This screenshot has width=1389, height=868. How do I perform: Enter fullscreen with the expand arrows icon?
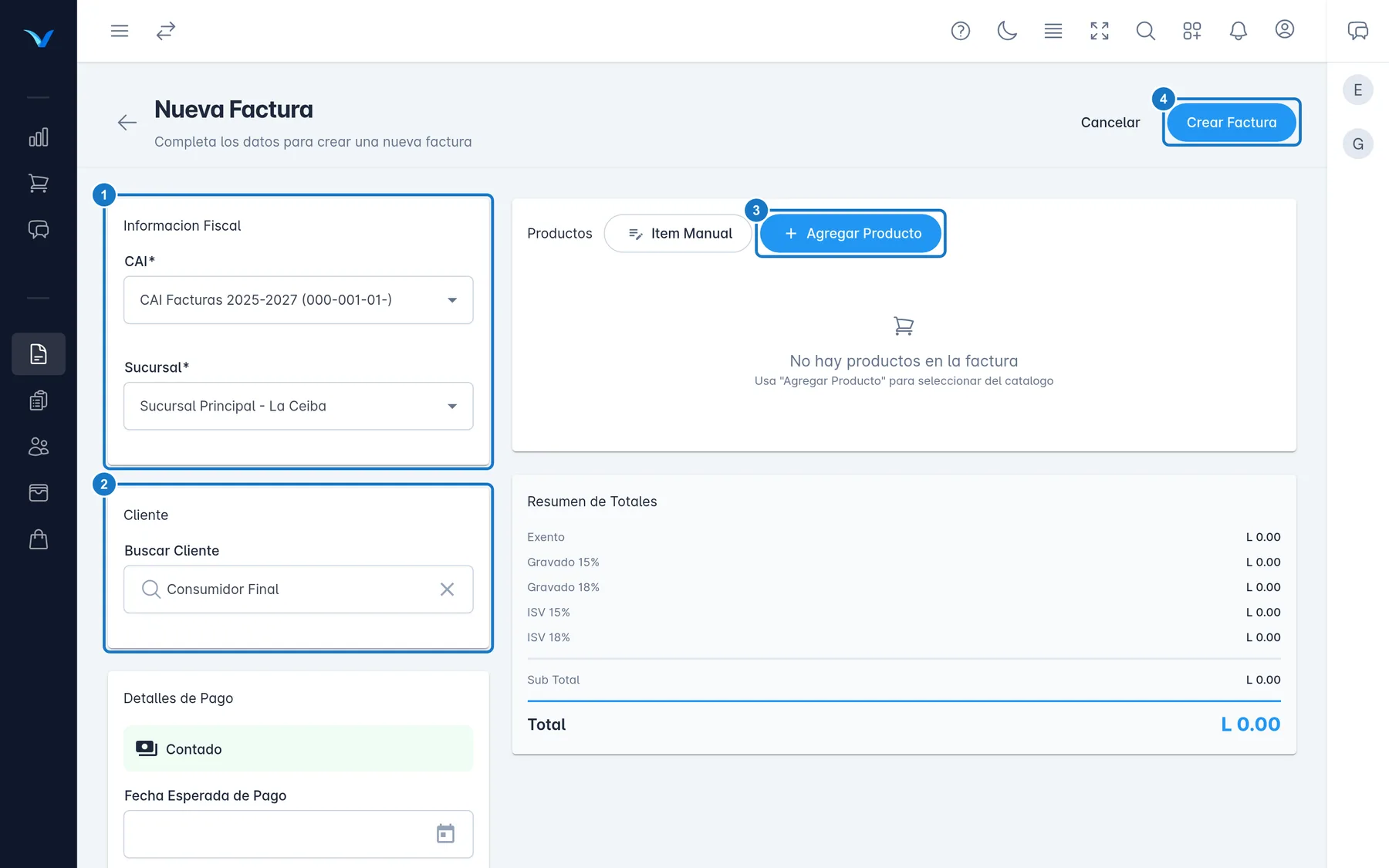tap(1100, 31)
